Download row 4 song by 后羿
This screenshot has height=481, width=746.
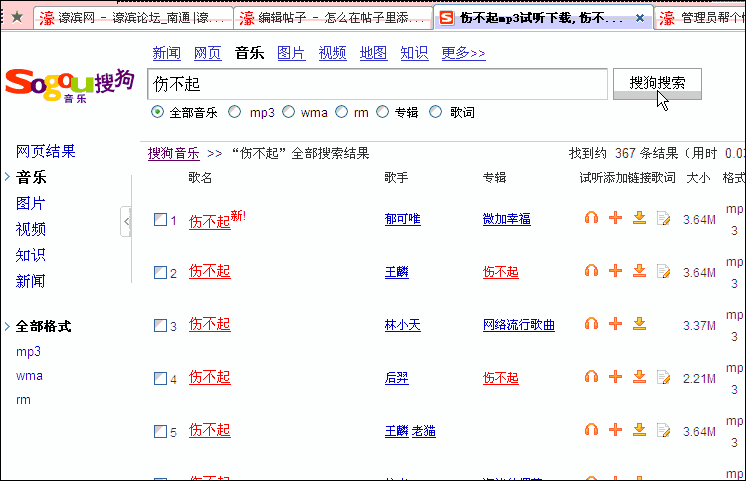tap(639, 377)
